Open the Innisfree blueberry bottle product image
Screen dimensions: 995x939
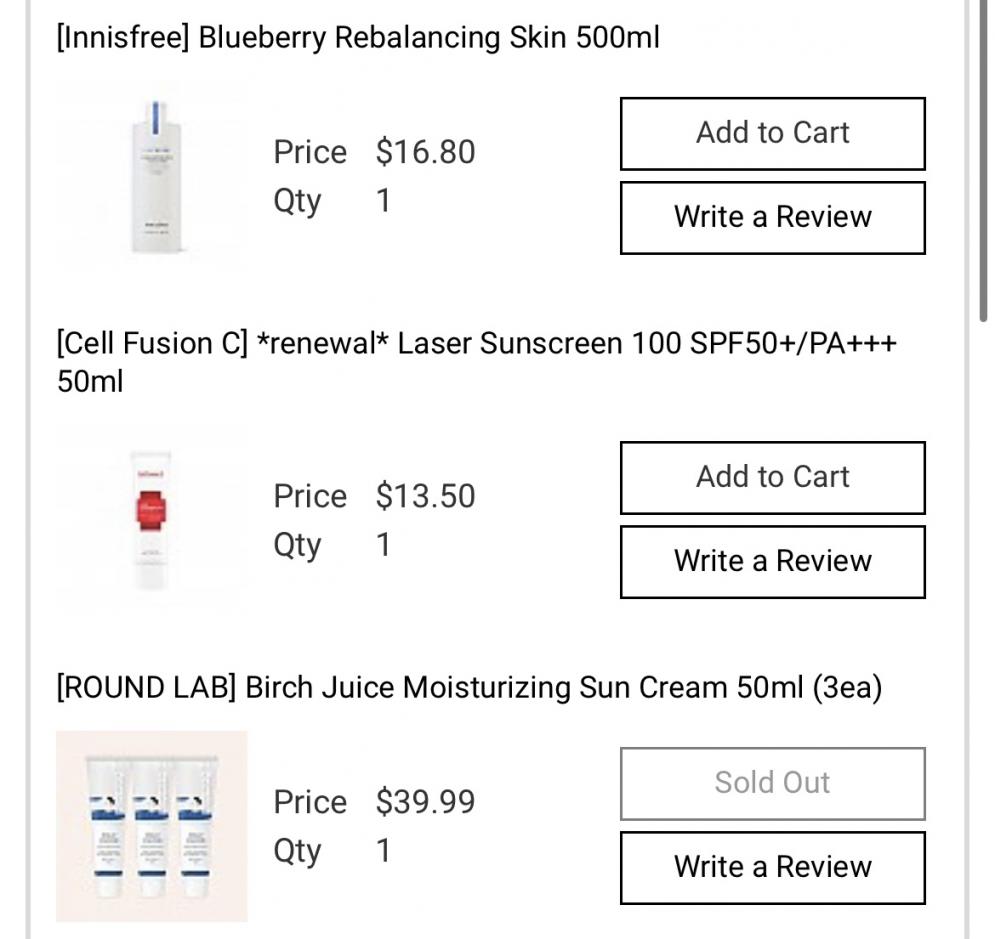point(152,176)
